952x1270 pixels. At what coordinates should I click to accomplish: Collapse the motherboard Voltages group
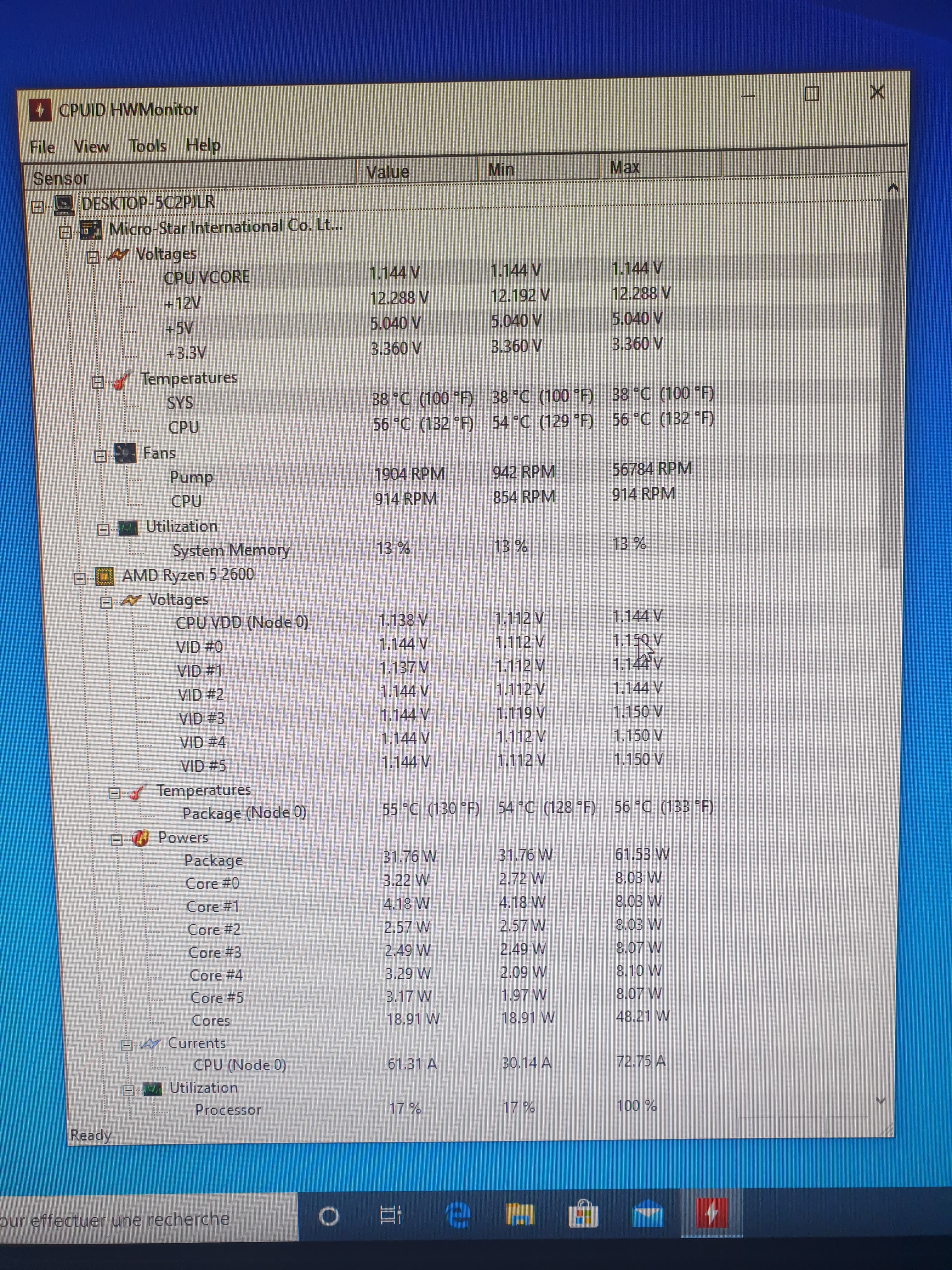(x=93, y=257)
